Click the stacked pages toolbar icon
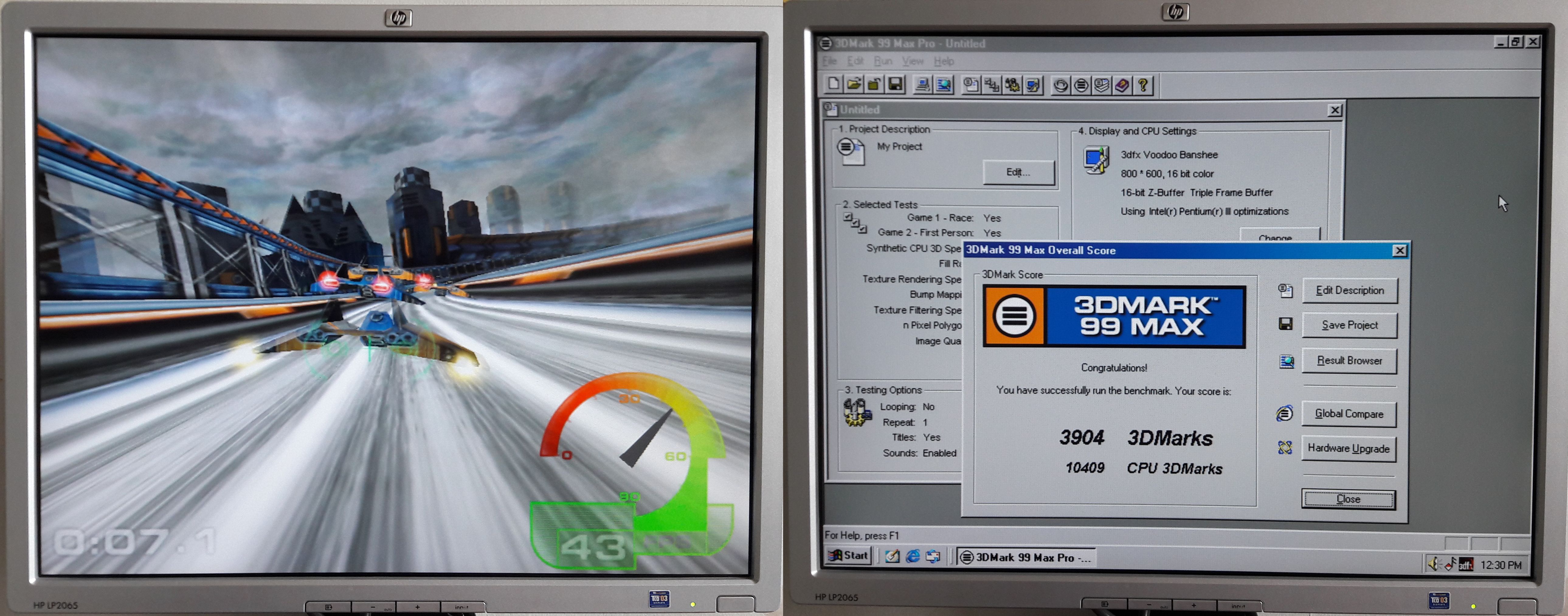1568x616 pixels. (1101, 85)
